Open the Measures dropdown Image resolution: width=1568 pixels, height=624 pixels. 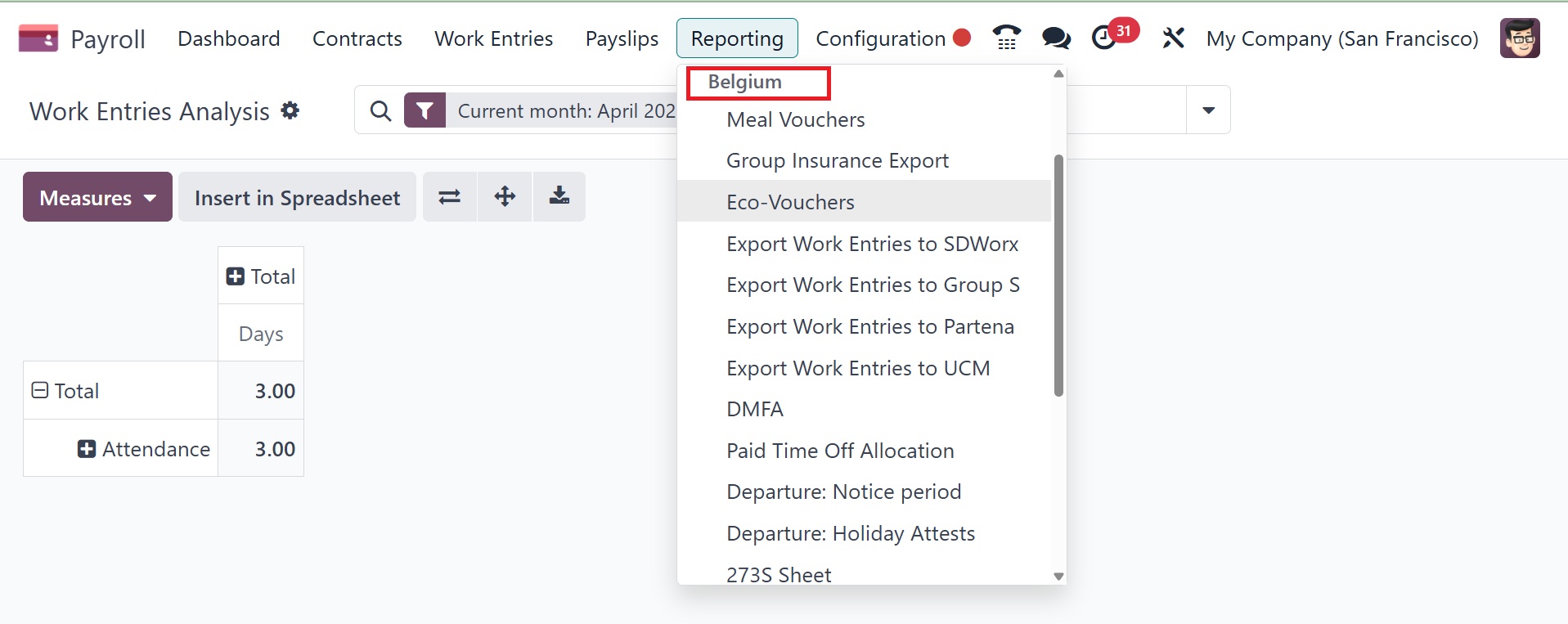click(97, 197)
